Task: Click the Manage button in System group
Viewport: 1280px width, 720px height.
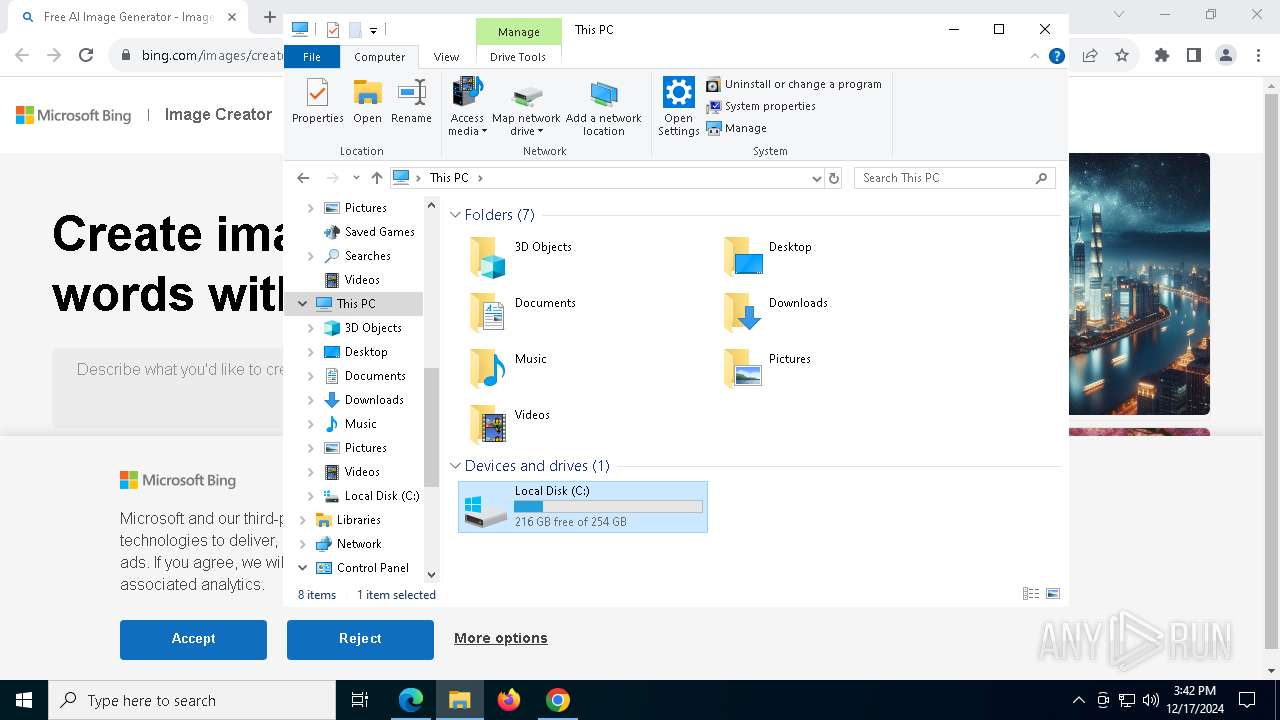Action: [737, 128]
